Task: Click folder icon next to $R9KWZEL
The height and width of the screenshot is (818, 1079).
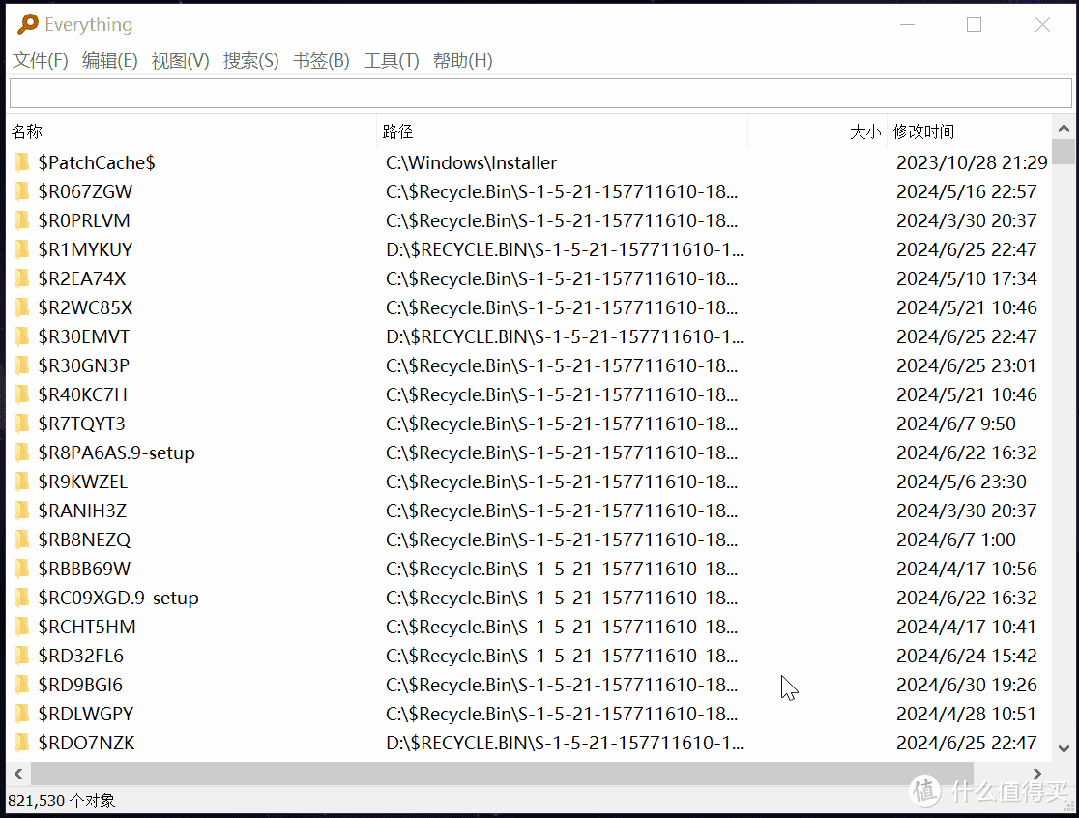Action: tap(22, 482)
